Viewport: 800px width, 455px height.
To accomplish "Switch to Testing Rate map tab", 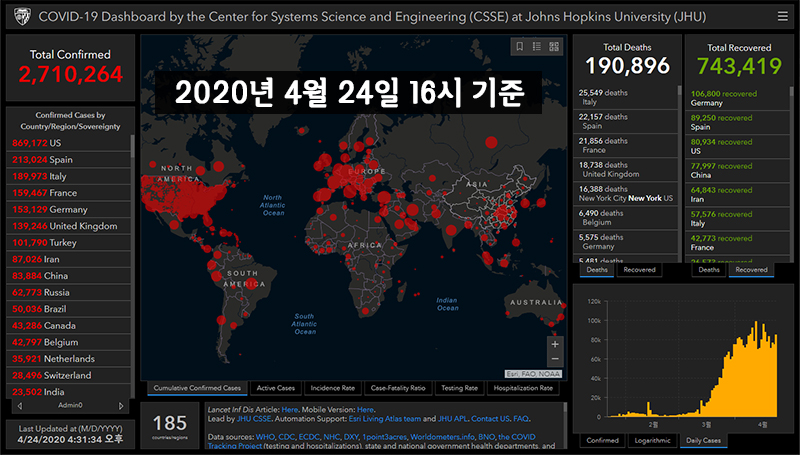I will (459, 388).
